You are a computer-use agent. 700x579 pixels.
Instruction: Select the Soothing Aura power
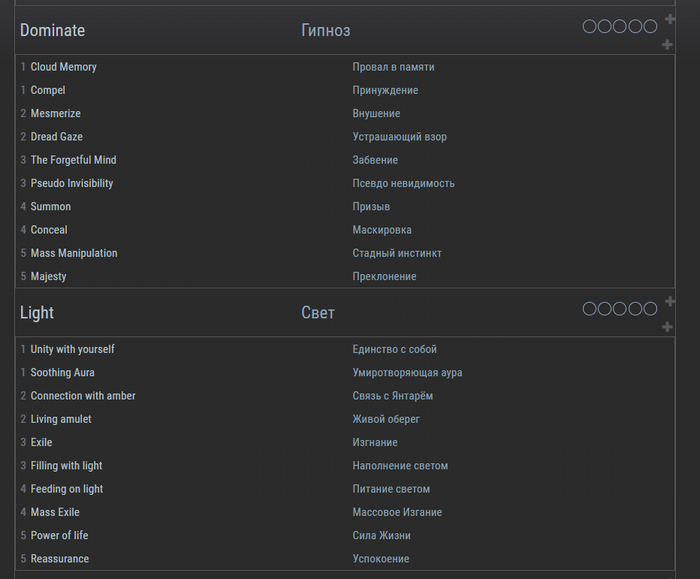pos(63,373)
